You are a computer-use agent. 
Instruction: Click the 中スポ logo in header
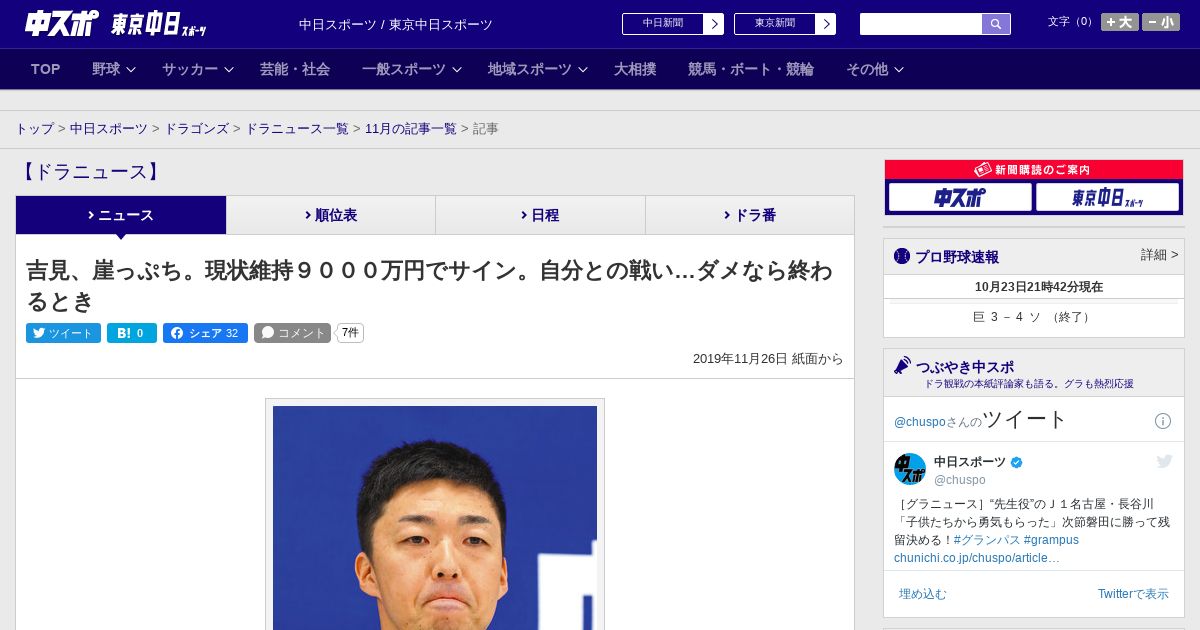(x=60, y=23)
